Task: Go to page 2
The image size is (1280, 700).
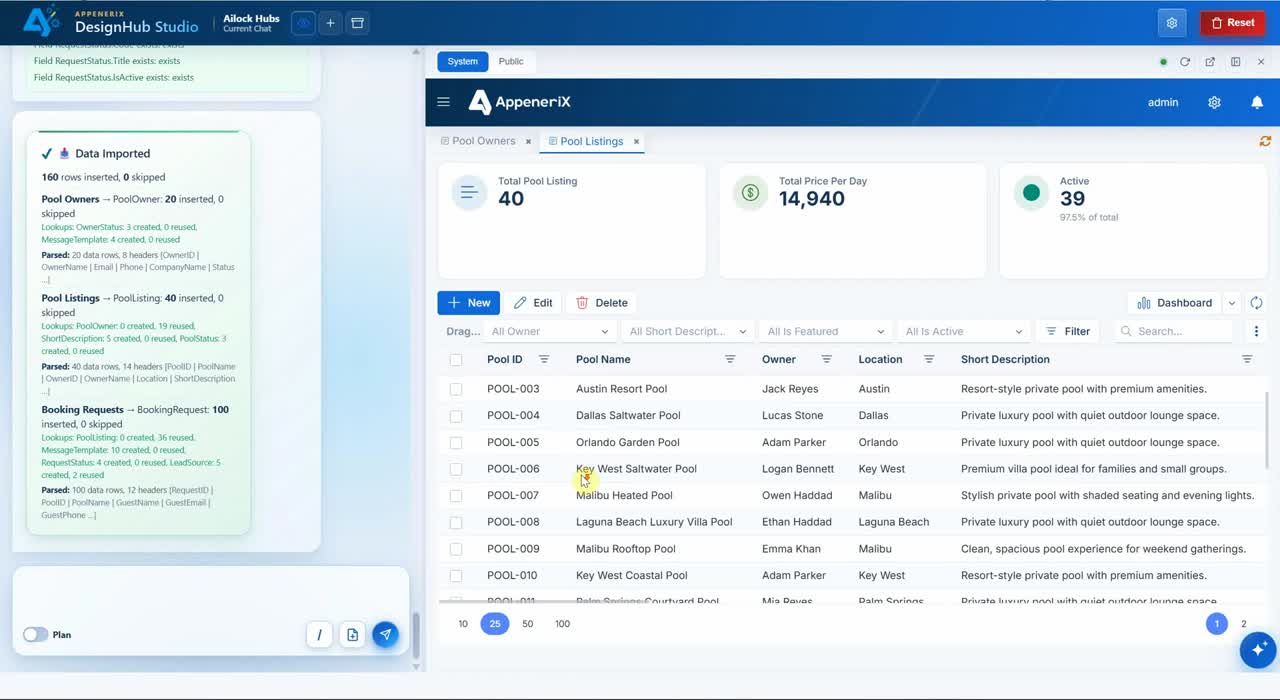Action: [x=1244, y=624]
